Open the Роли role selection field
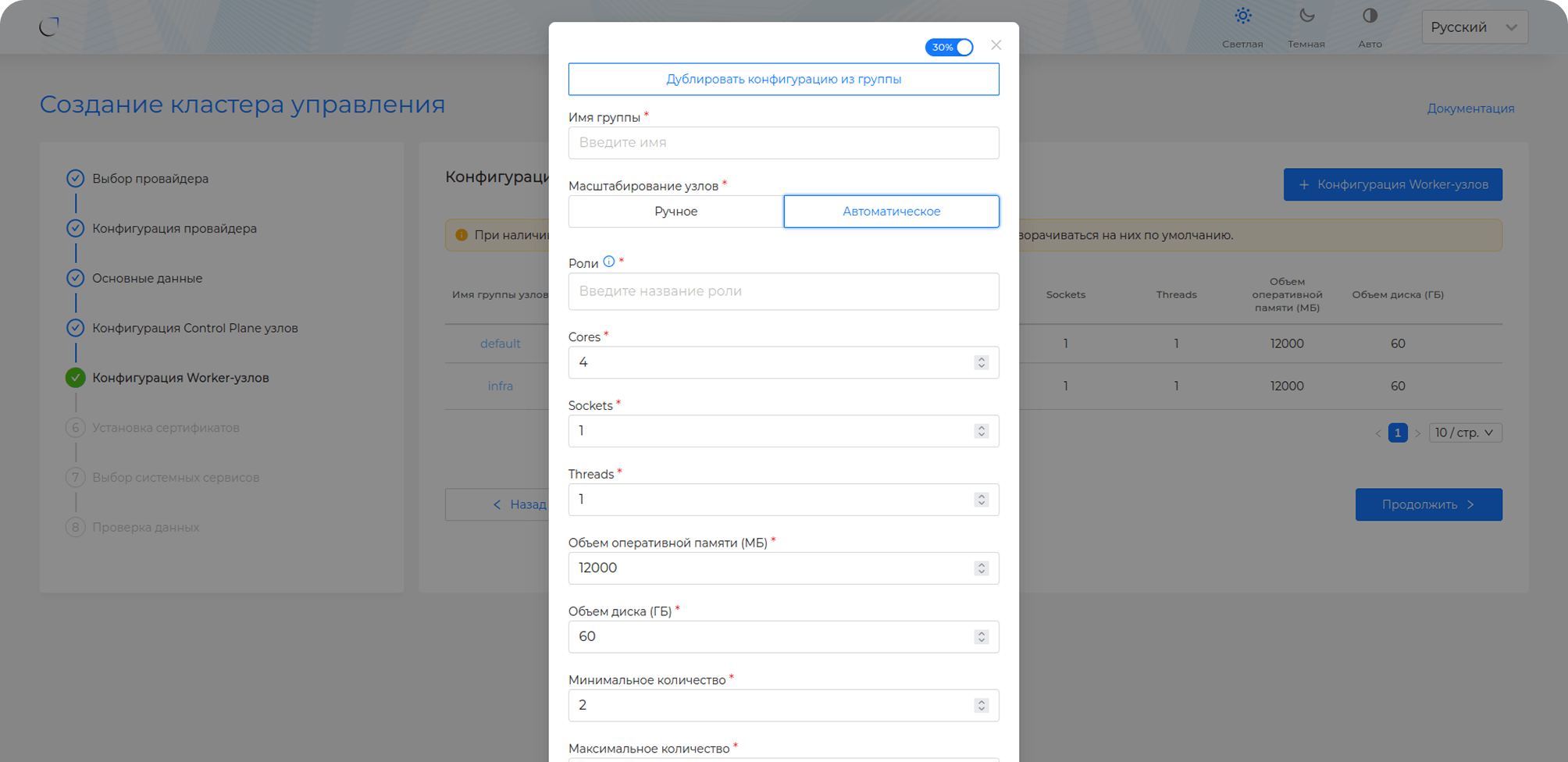This screenshot has height=762, width=1568. coord(783,291)
